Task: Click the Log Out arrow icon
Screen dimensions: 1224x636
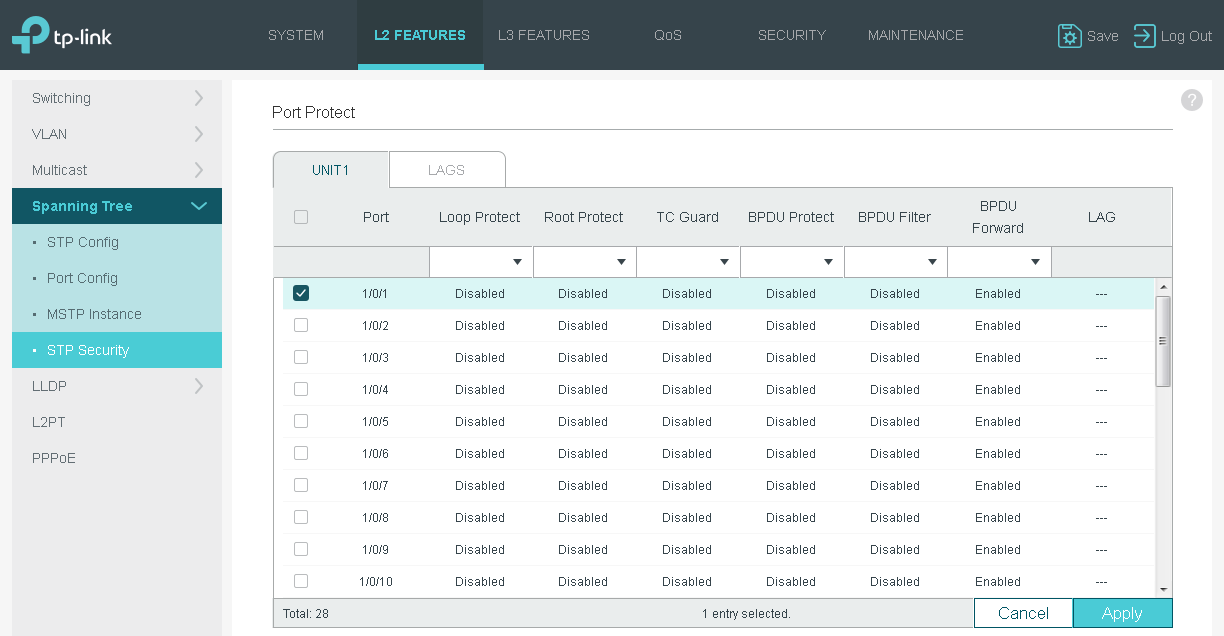Action: pos(1144,36)
